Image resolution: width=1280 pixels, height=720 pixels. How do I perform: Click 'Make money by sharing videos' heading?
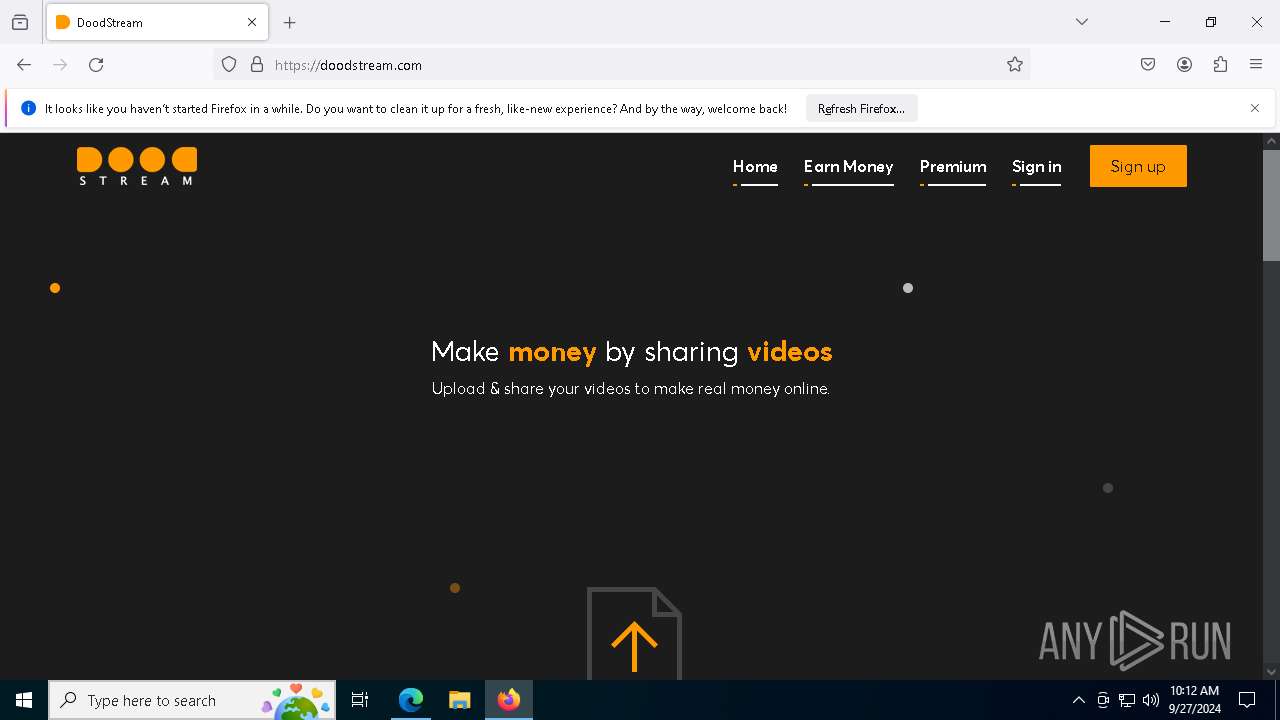tap(631, 352)
